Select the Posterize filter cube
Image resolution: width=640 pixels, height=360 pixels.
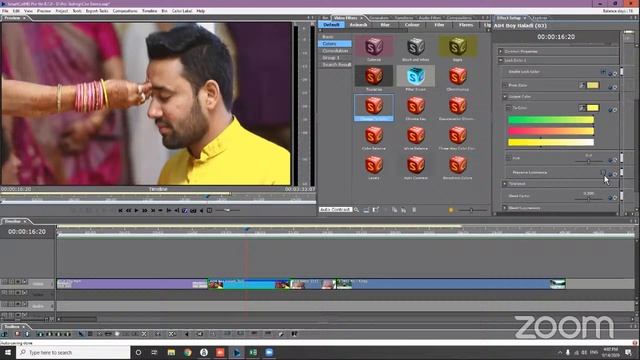(373, 76)
